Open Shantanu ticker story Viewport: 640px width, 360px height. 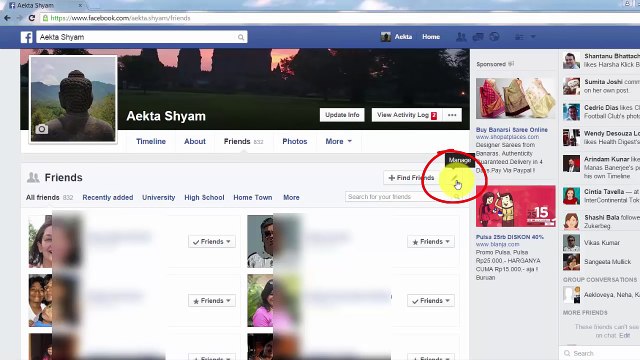[601, 60]
